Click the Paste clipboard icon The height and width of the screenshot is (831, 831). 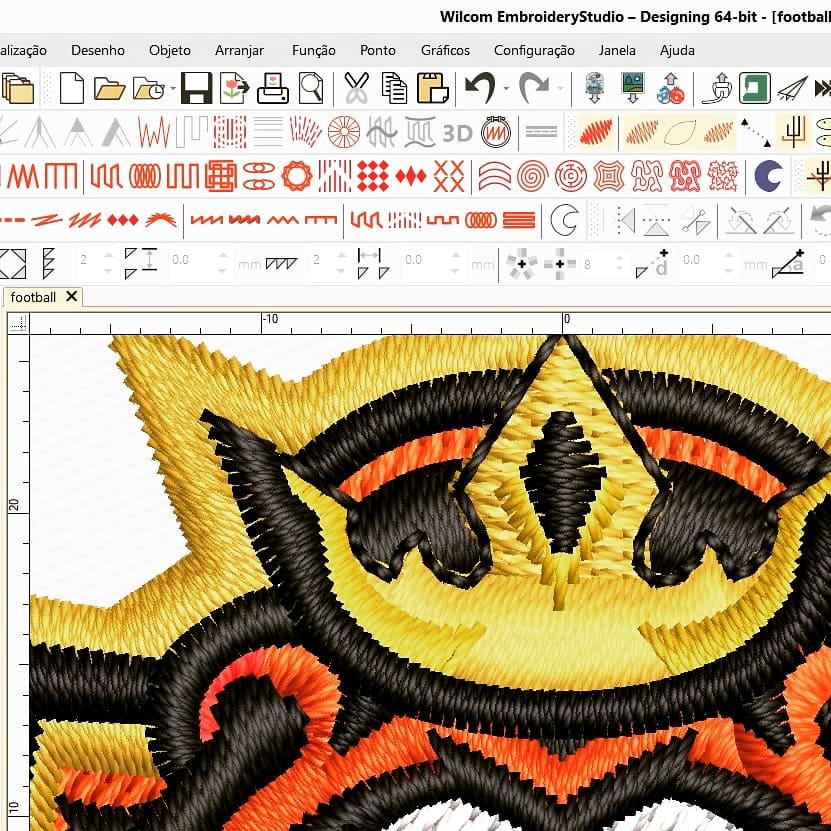[433, 88]
